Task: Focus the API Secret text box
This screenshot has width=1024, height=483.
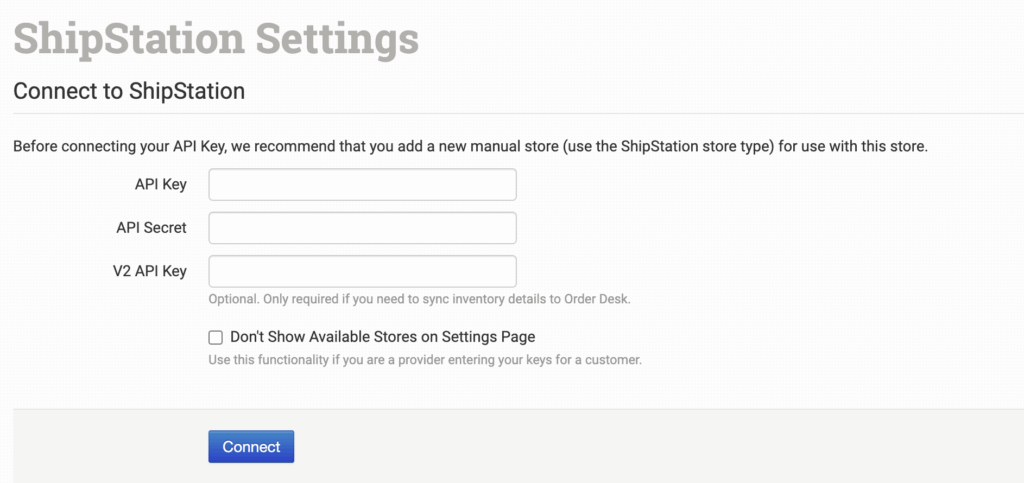Action: pos(362,228)
